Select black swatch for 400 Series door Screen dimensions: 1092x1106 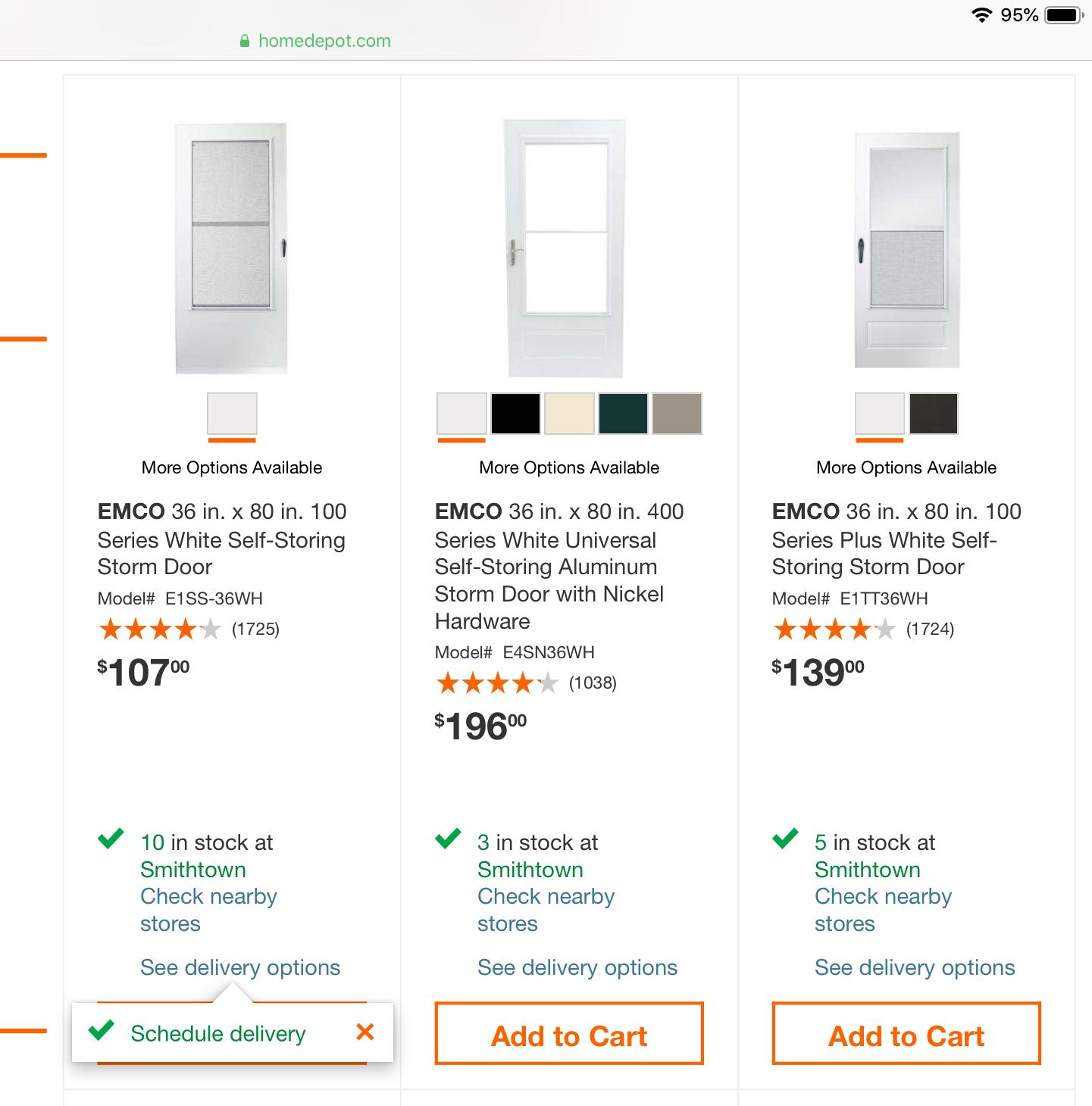pyautogui.click(x=515, y=413)
